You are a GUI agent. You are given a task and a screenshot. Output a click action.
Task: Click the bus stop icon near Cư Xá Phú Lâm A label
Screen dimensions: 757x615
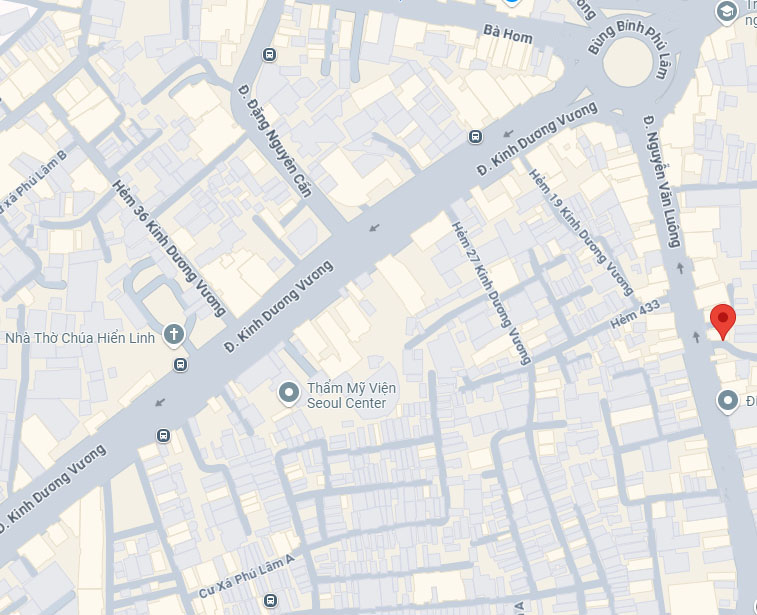(x=270, y=601)
